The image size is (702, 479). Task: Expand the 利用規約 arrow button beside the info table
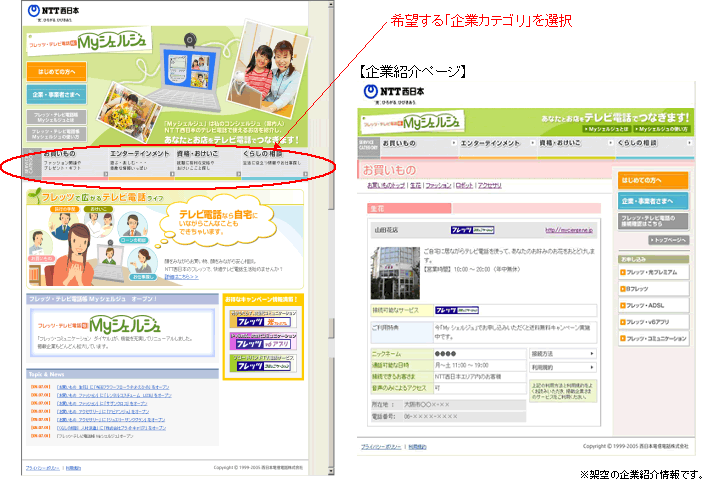tap(563, 368)
